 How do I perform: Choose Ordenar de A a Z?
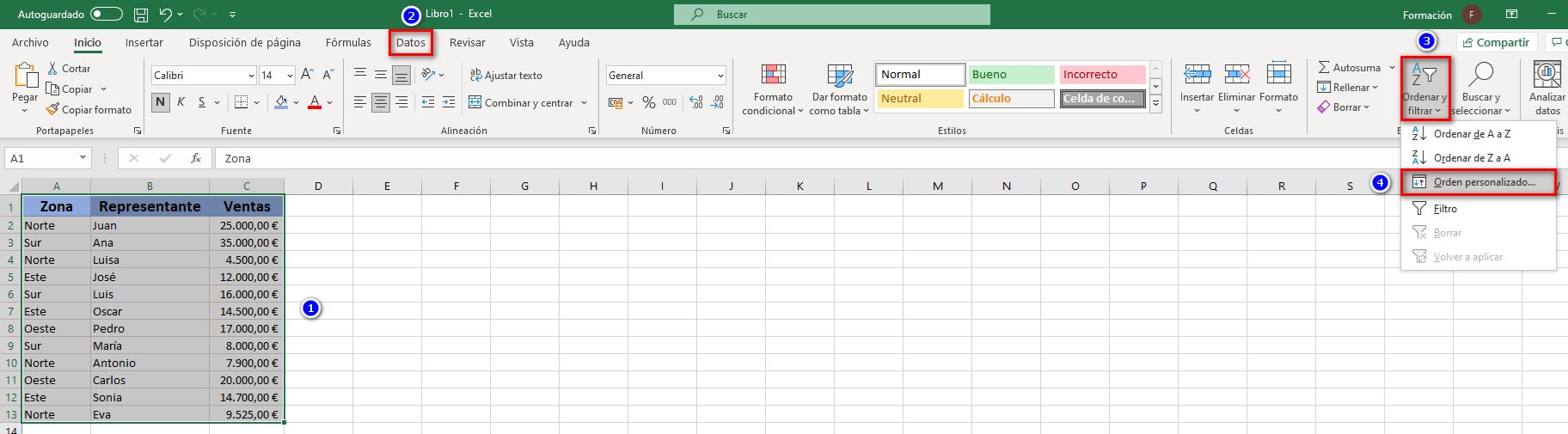coord(1472,133)
